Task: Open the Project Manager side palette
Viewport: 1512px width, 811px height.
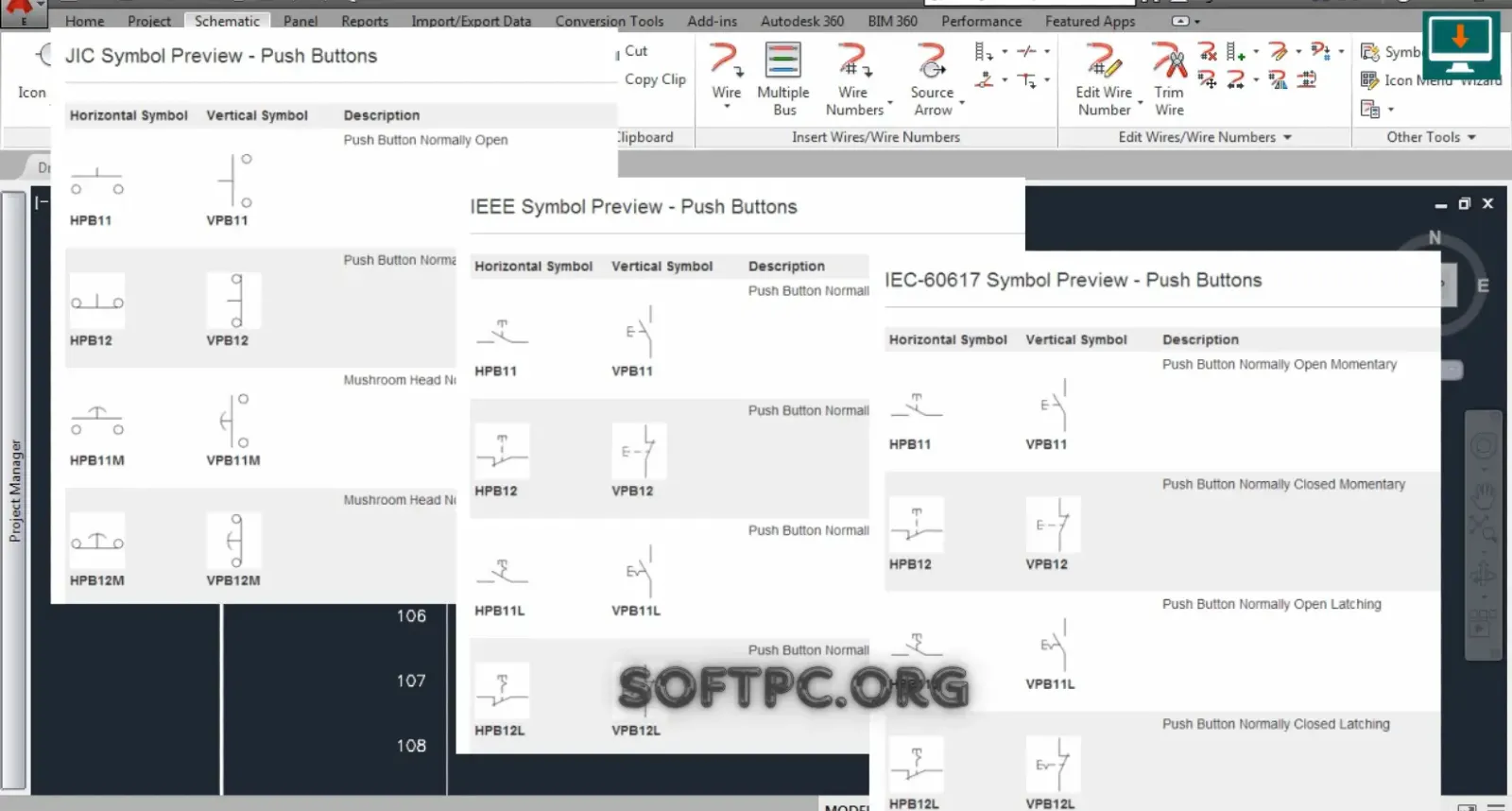Action: click(x=14, y=491)
